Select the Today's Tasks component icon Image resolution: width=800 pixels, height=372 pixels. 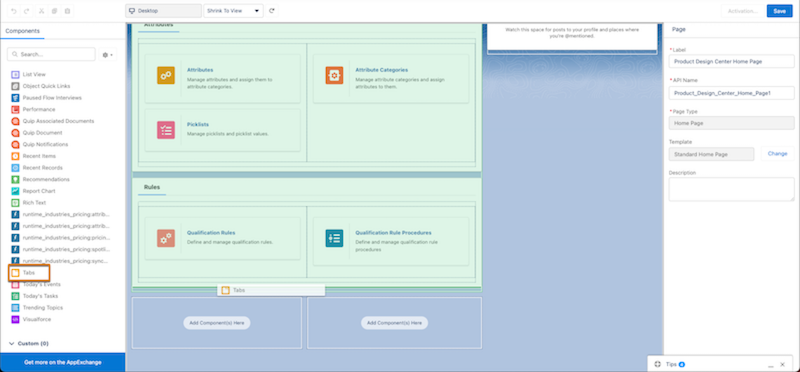click(15, 296)
